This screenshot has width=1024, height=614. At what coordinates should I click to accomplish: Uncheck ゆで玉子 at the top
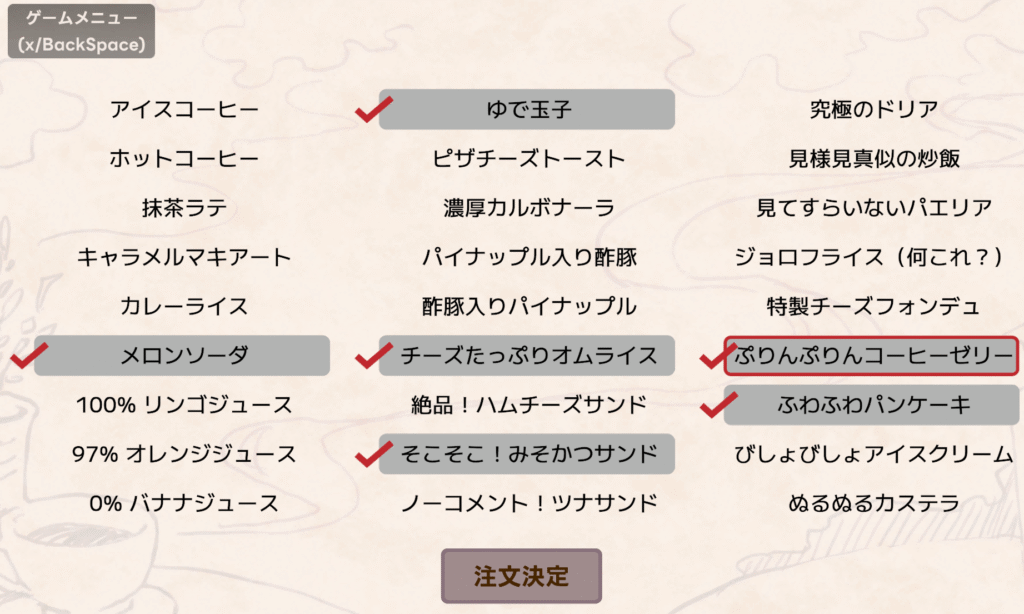coord(525,108)
